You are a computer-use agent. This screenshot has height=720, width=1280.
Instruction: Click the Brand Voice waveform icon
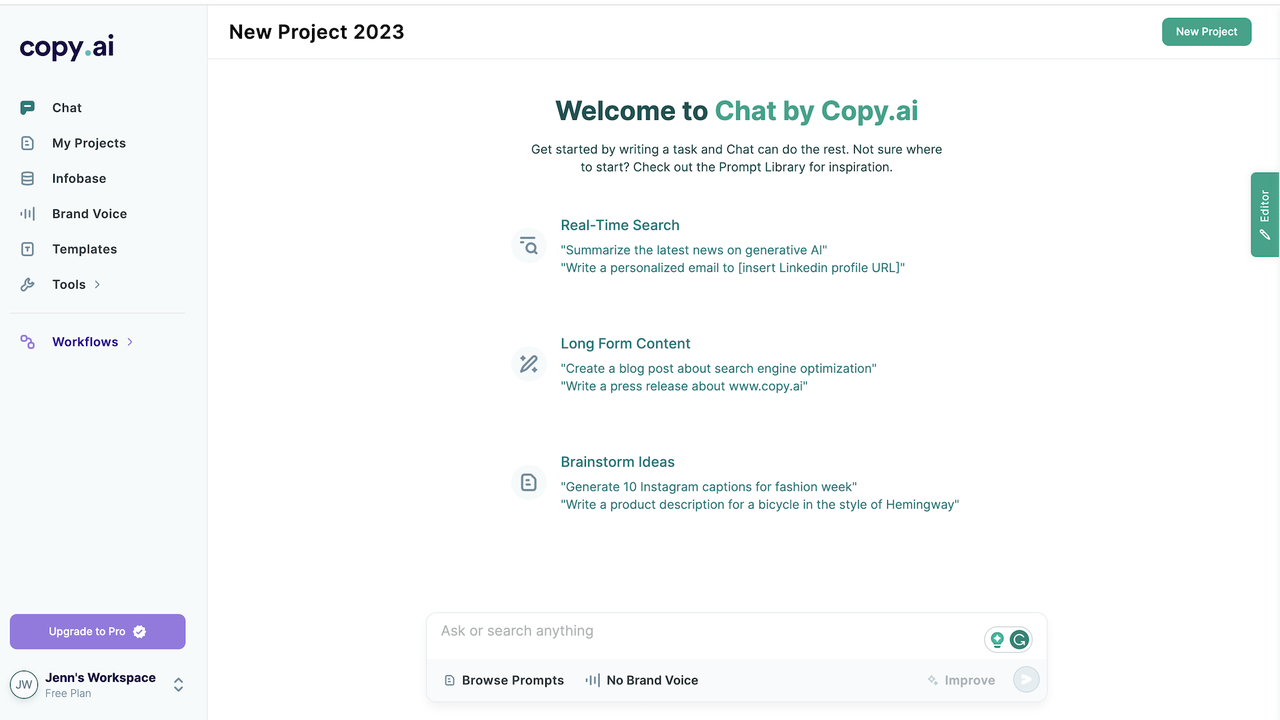point(28,214)
